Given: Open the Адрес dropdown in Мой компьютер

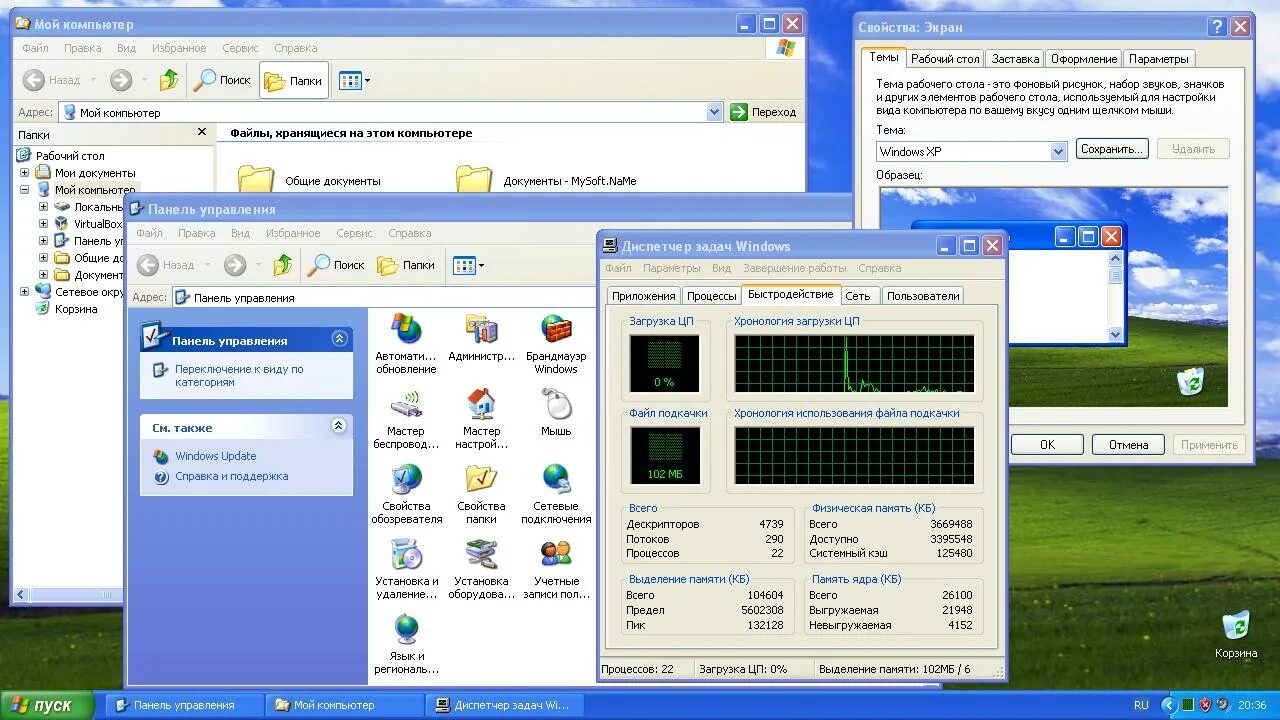Looking at the screenshot, I should click(x=714, y=112).
